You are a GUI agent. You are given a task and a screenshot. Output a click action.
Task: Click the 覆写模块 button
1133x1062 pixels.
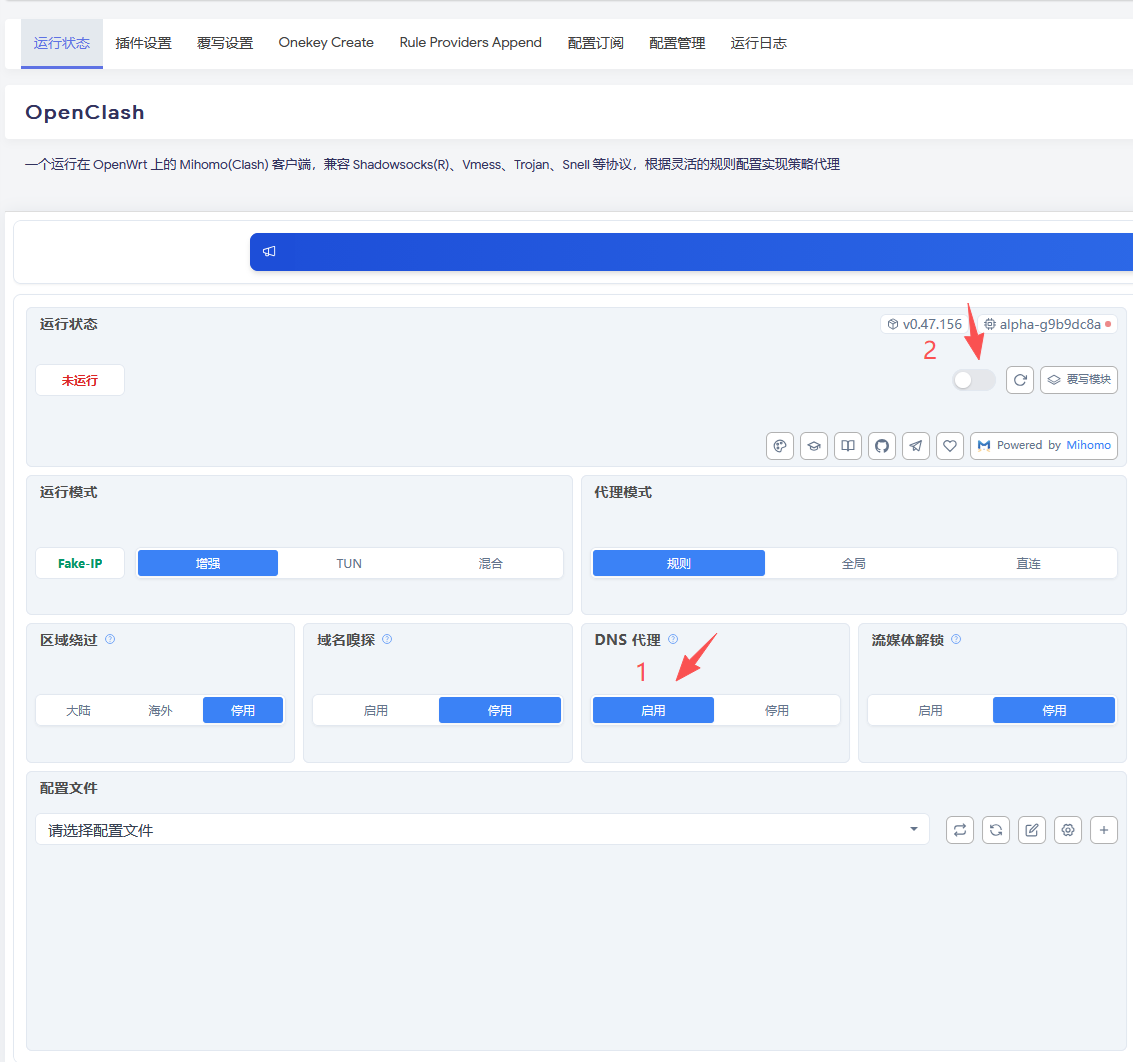[1079, 380]
